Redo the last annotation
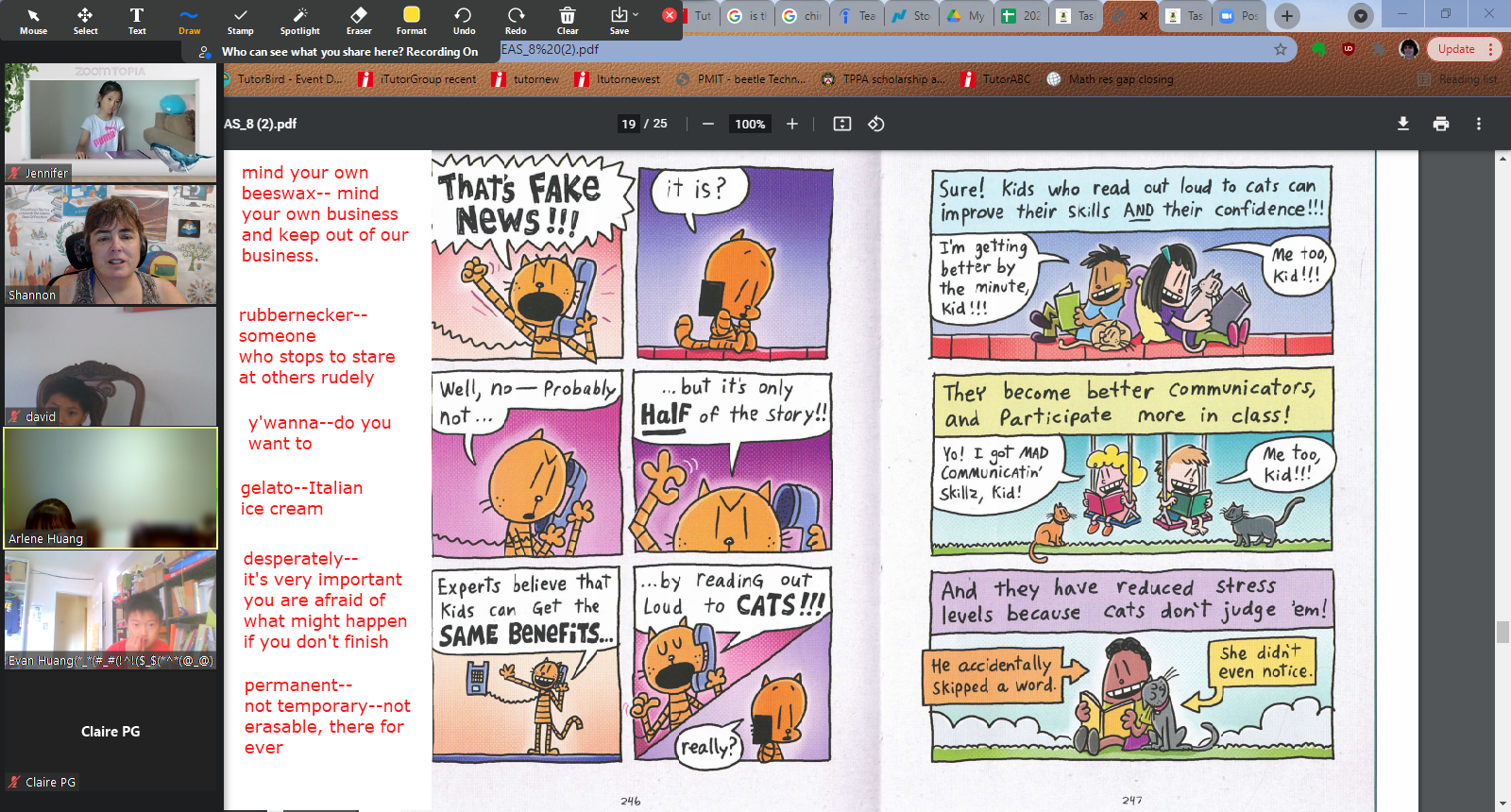Image resolution: width=1511 pixels, height=812 pixels. [516, 21]
